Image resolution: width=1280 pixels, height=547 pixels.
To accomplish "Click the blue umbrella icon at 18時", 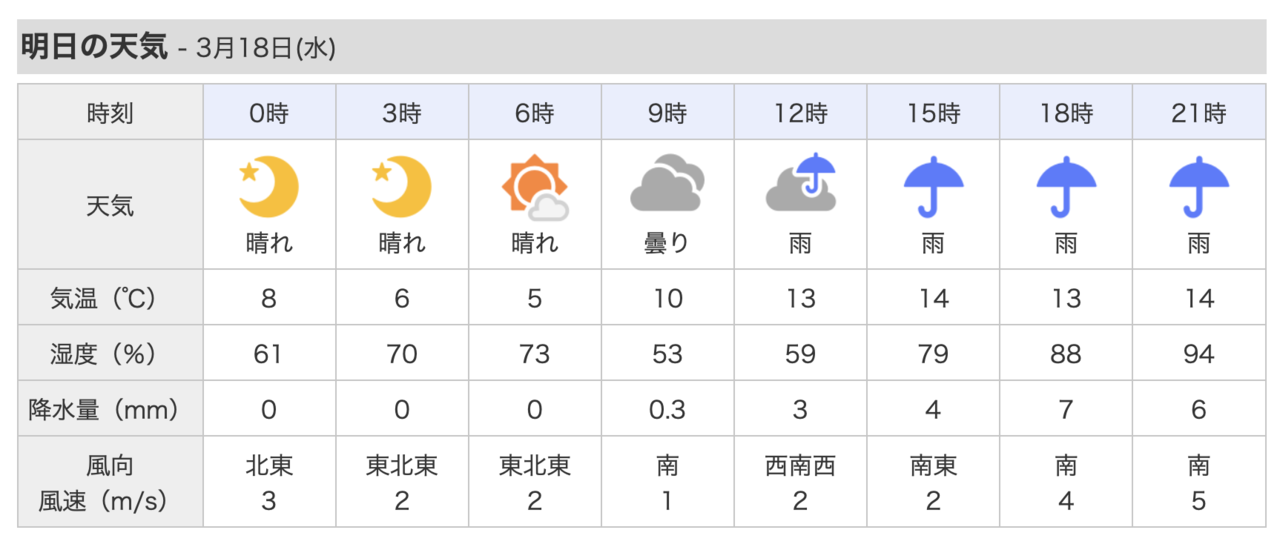I will 1066,185.
